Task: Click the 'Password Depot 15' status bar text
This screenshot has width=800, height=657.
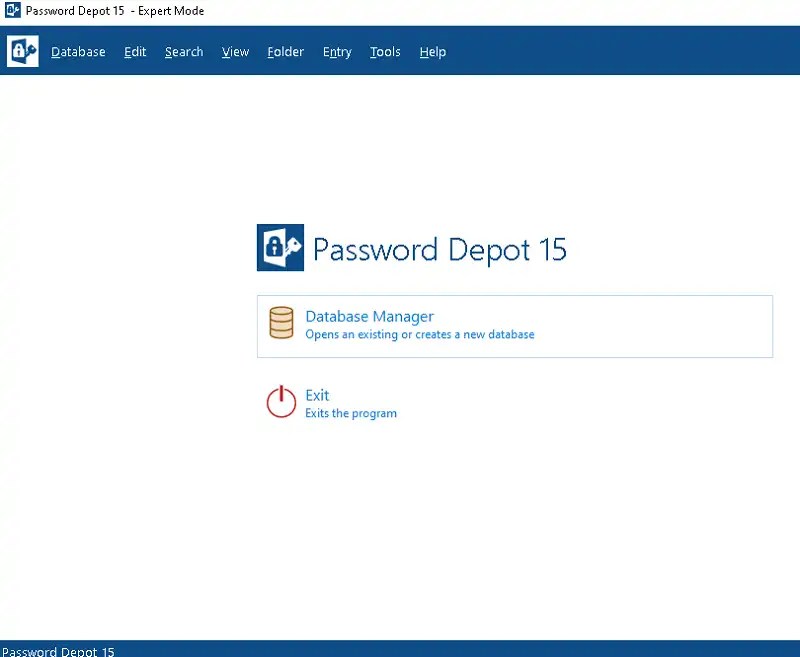Action: [x=58, y=651]
